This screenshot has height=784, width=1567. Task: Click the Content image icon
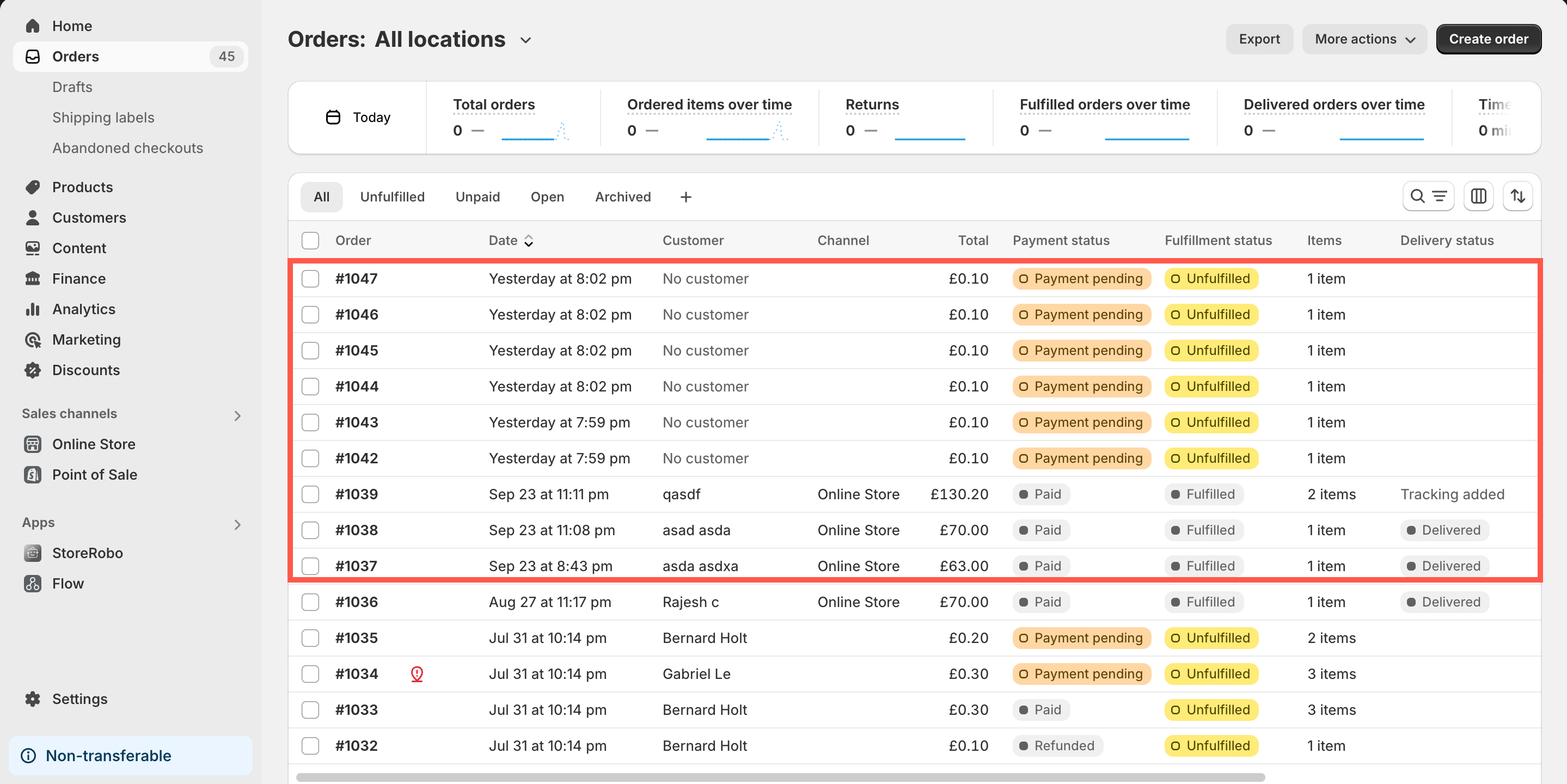point(33,248)
